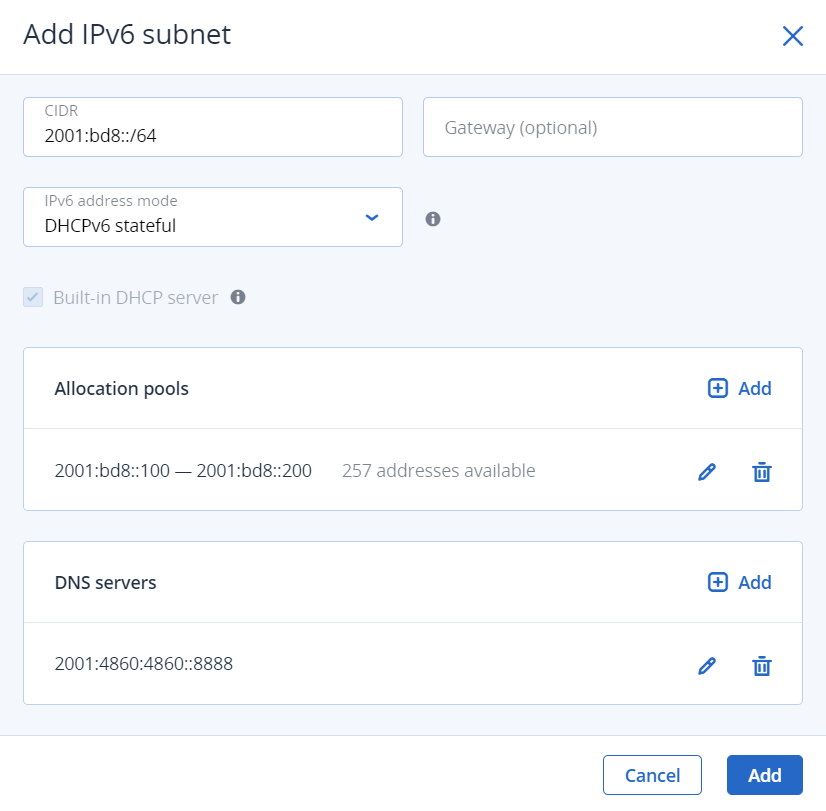Select the 2001:bd8::100 — 2001:bd8::200 pool row
This screenshot has width=826, height=811.
(x=183, y=471)
